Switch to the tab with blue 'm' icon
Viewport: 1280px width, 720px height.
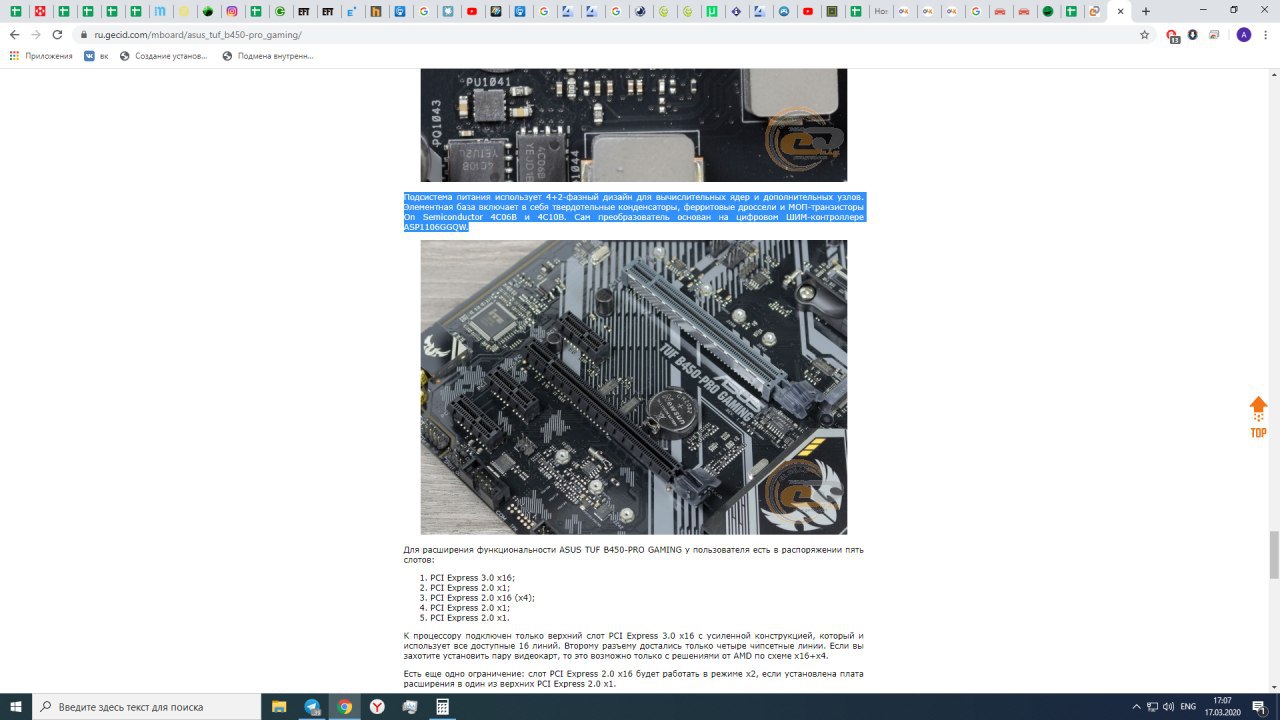click(x=160, y=11)
